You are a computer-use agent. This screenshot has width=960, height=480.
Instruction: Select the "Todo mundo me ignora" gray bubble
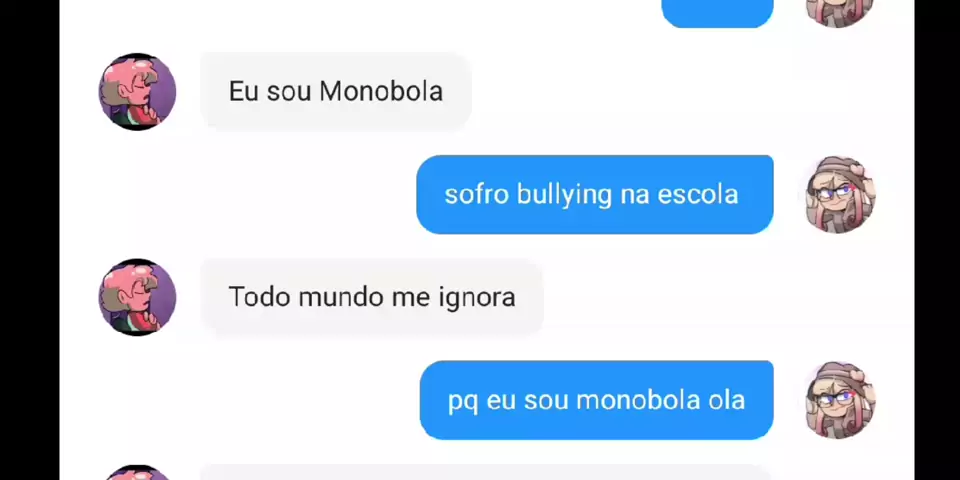coord(372,297)
